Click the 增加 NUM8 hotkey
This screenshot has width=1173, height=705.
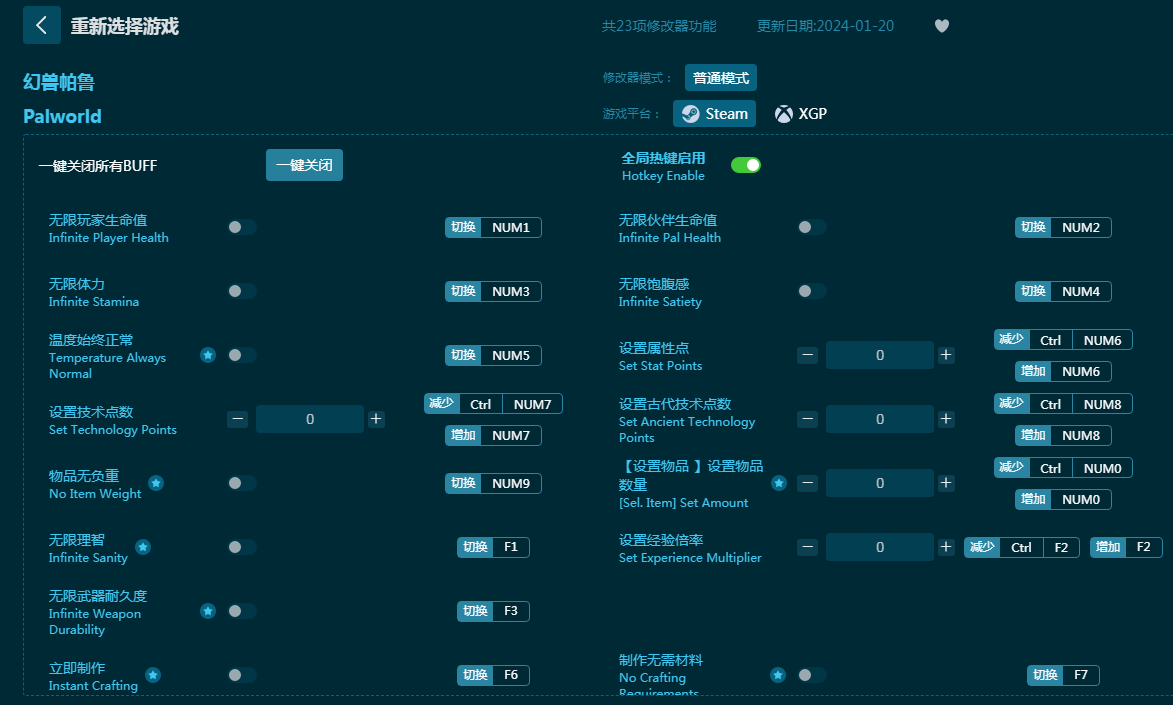click(1063, 436)
